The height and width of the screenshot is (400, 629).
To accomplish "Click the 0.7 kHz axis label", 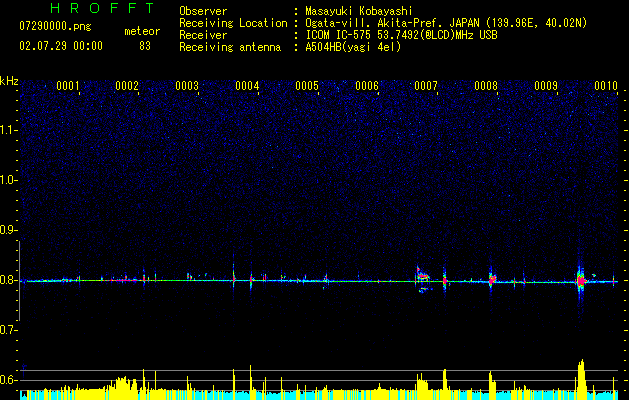I will point(8,330).
